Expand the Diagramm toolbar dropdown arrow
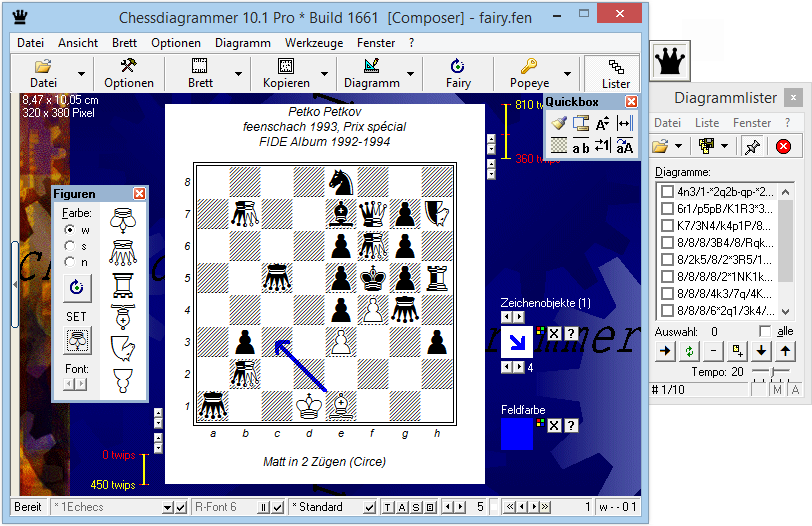The image size is (812, 526). [410, 74]
